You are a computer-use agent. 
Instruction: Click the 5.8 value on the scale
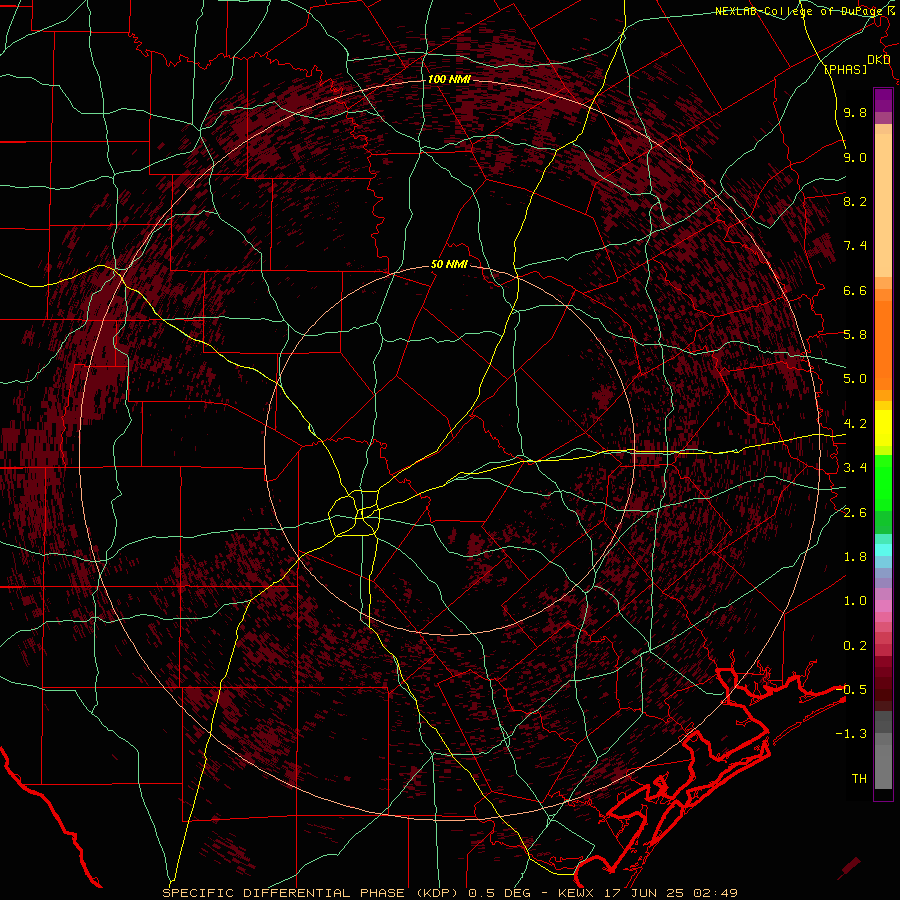tap(855, 335)
